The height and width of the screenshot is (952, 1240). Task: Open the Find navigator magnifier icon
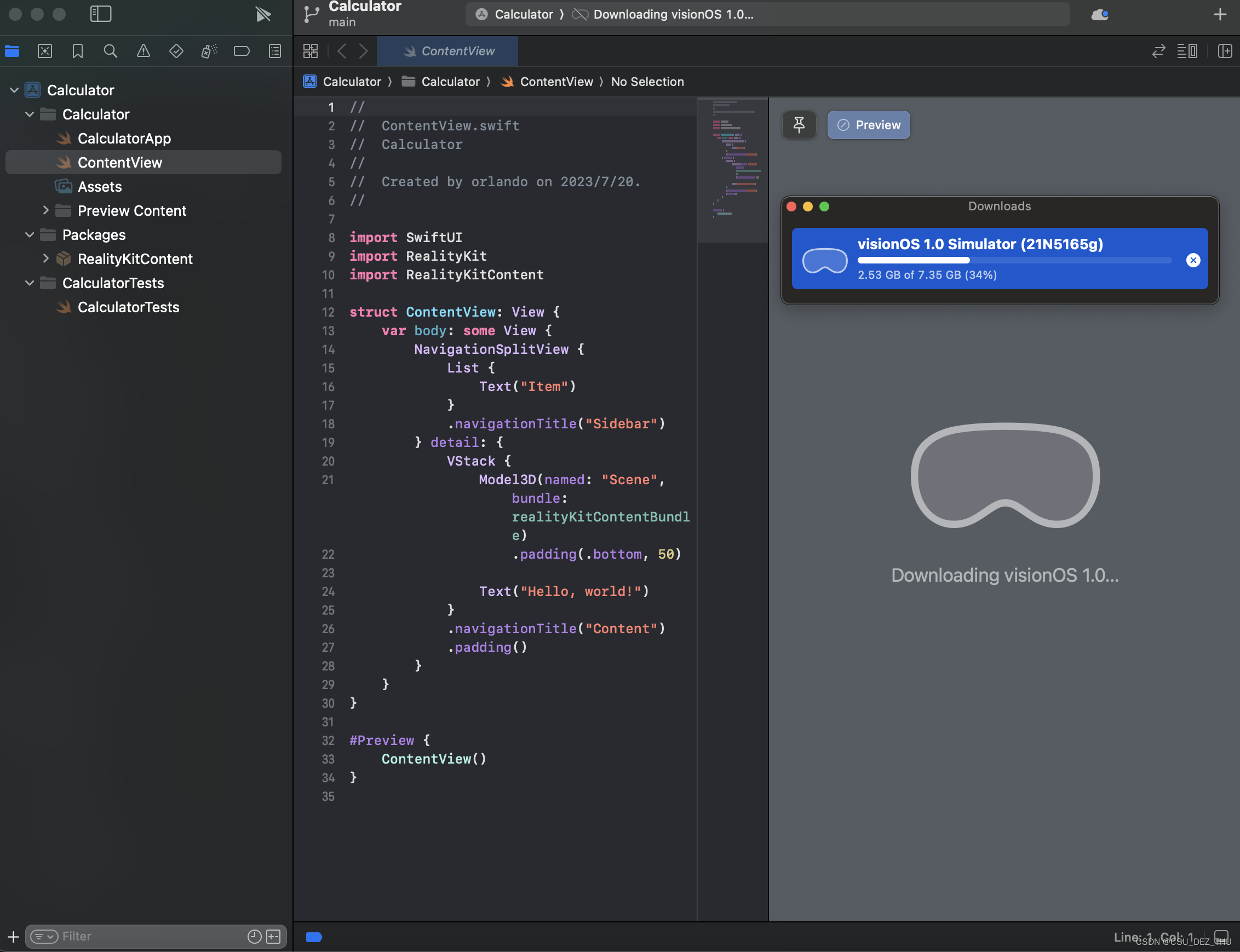pyautogui.click(x=111, y=51)
